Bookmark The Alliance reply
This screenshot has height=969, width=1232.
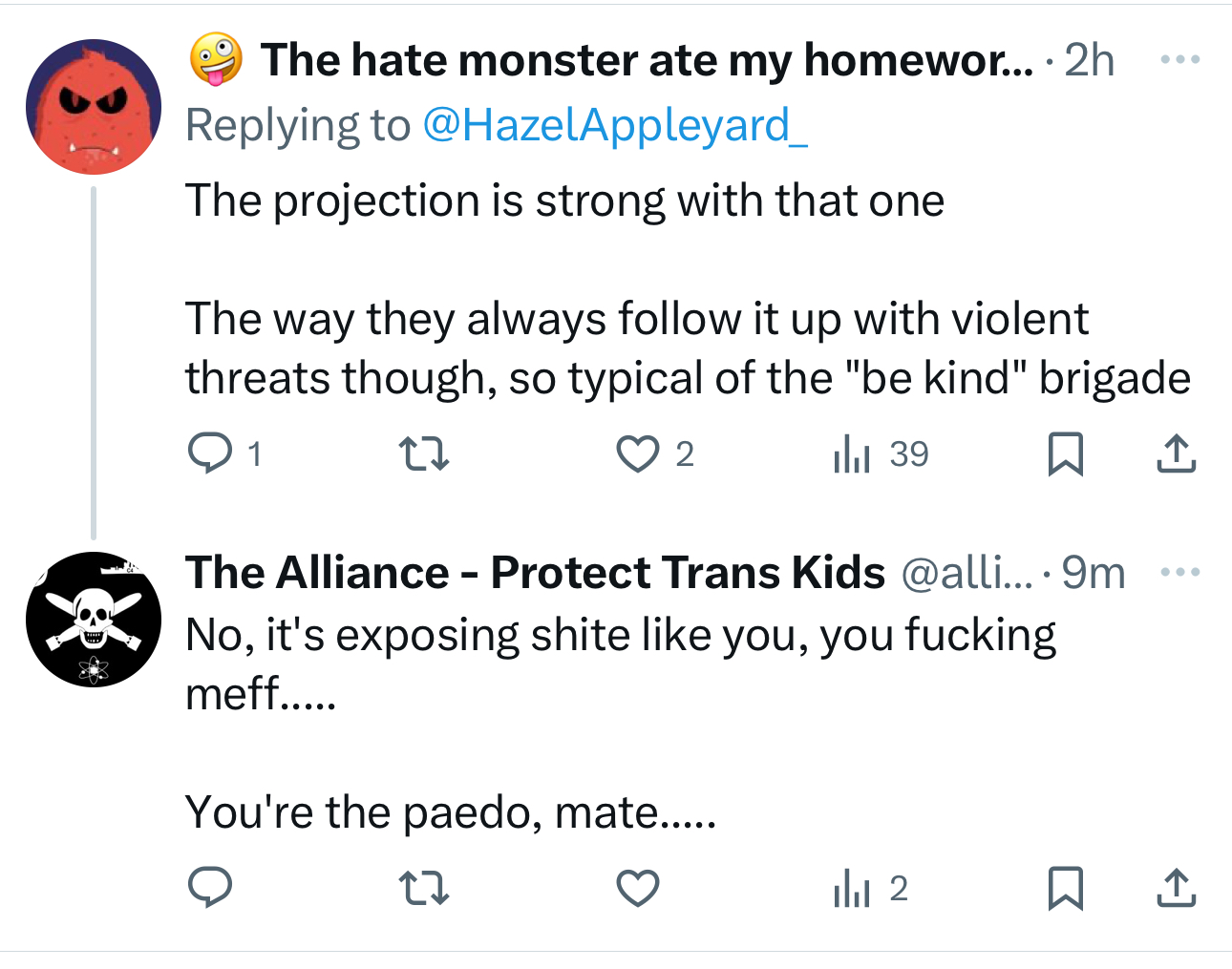[x=1065, y=888]
